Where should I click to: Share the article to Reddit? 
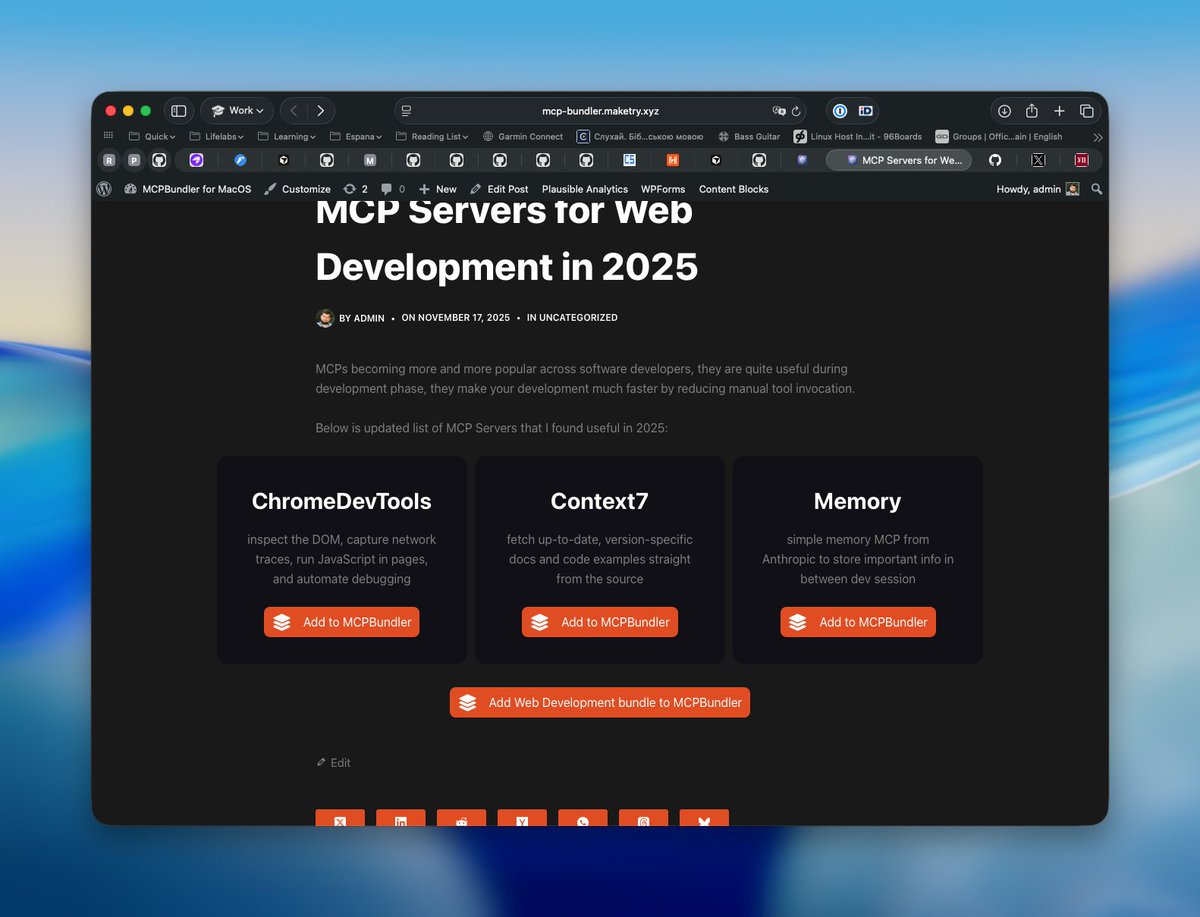pyautogui.click(x=461, y=821)
